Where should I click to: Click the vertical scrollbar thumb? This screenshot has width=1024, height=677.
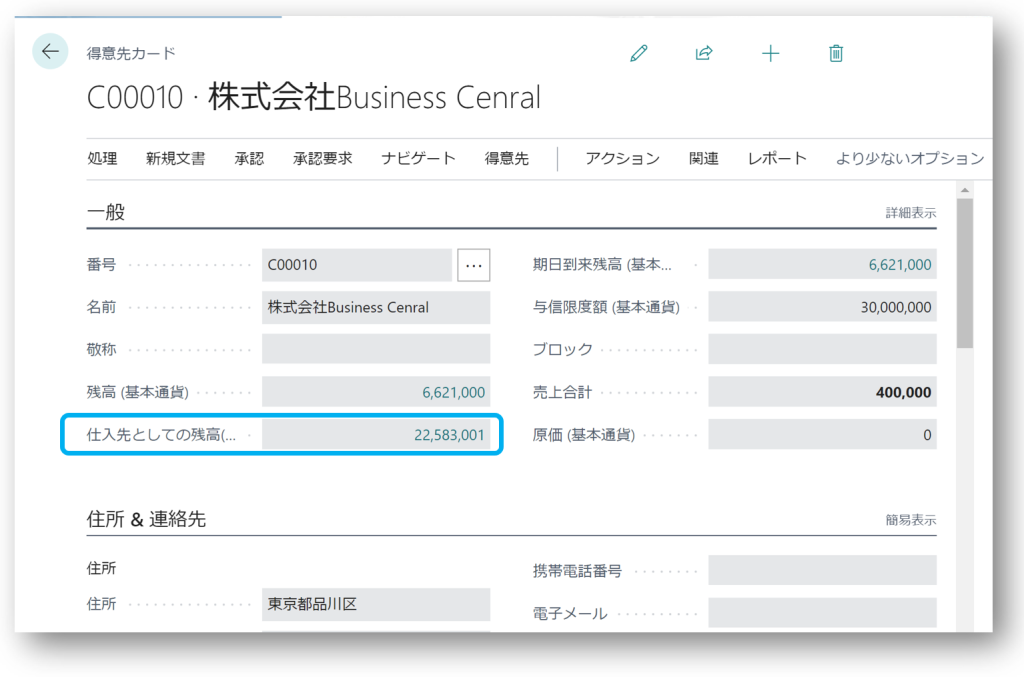click(x=965, y=273)
